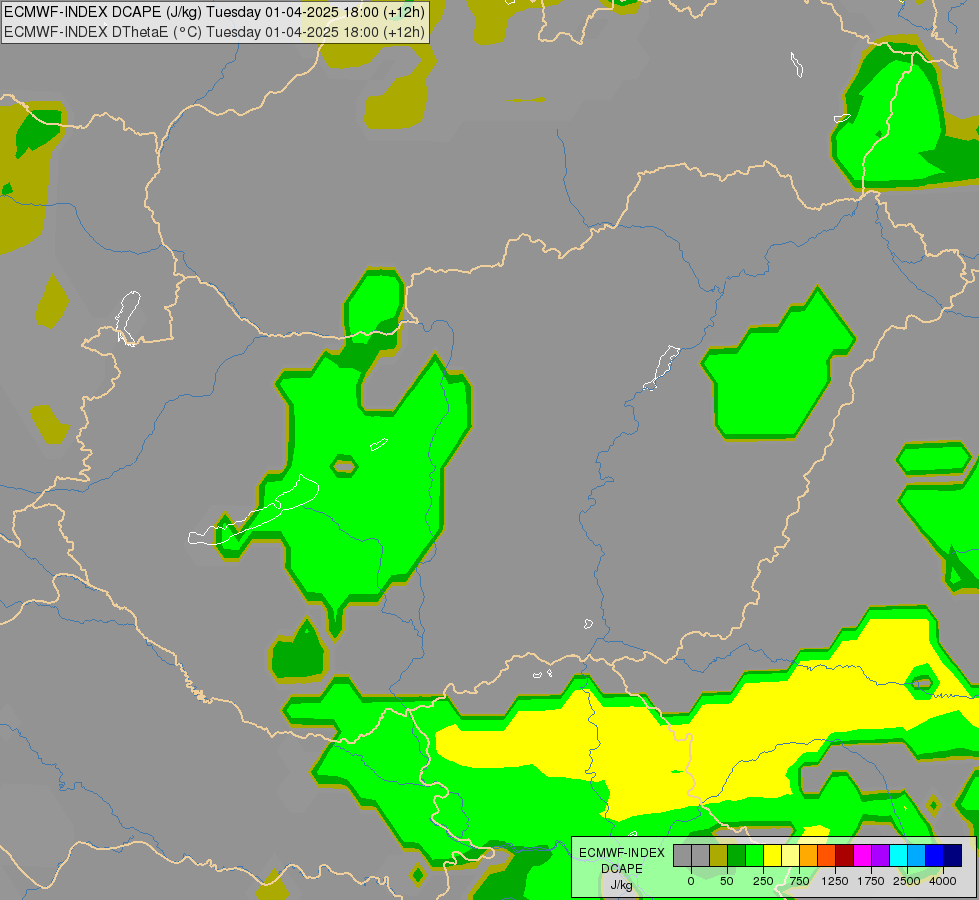Screen dimensions: 979x900
Task: Click the white Lake Balaton outline on the map
Action: pyautogui.click(x=253, y=510)
